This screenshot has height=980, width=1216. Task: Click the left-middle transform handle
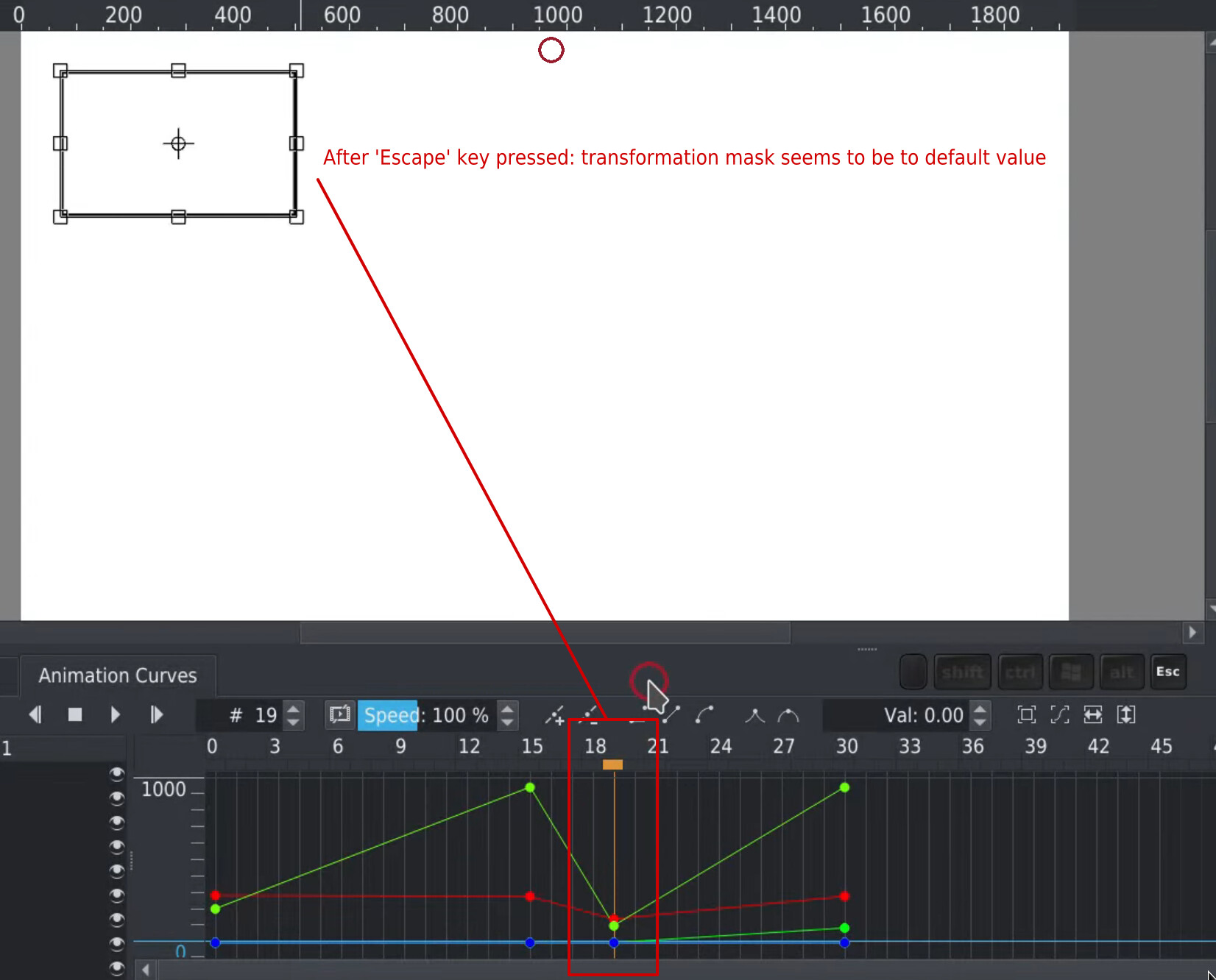60,143
